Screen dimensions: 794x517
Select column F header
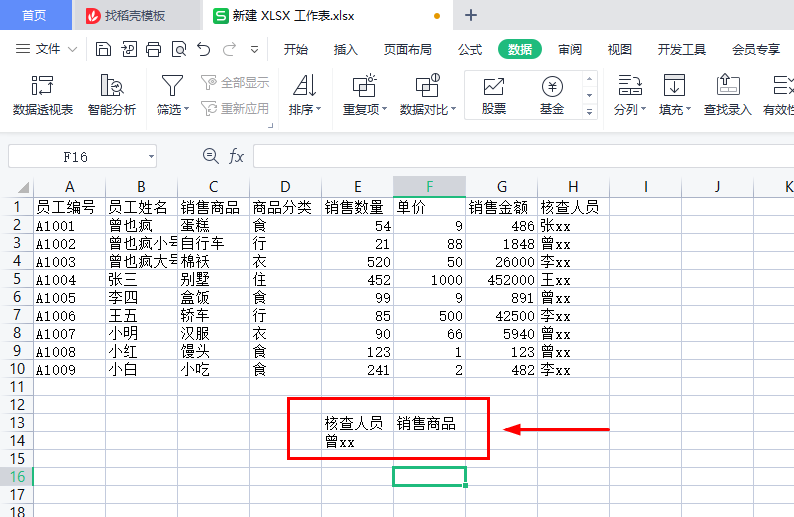[429, 187]
